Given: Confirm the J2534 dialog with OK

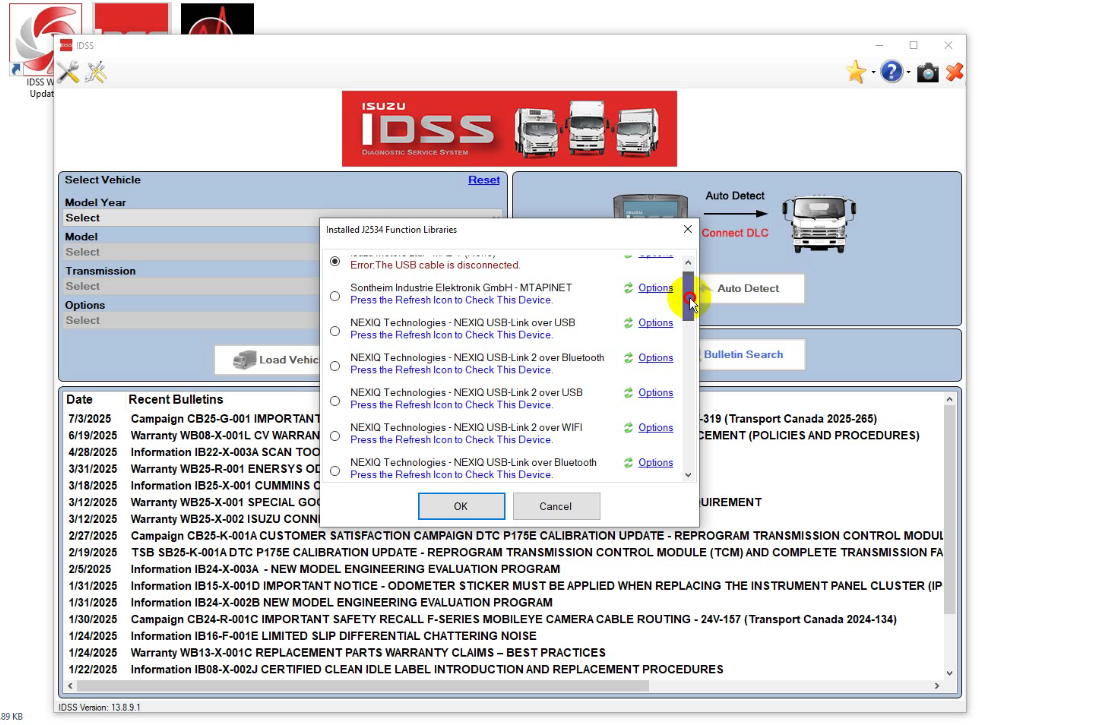Looking at the screenshot, I should [x=461, y=506].
